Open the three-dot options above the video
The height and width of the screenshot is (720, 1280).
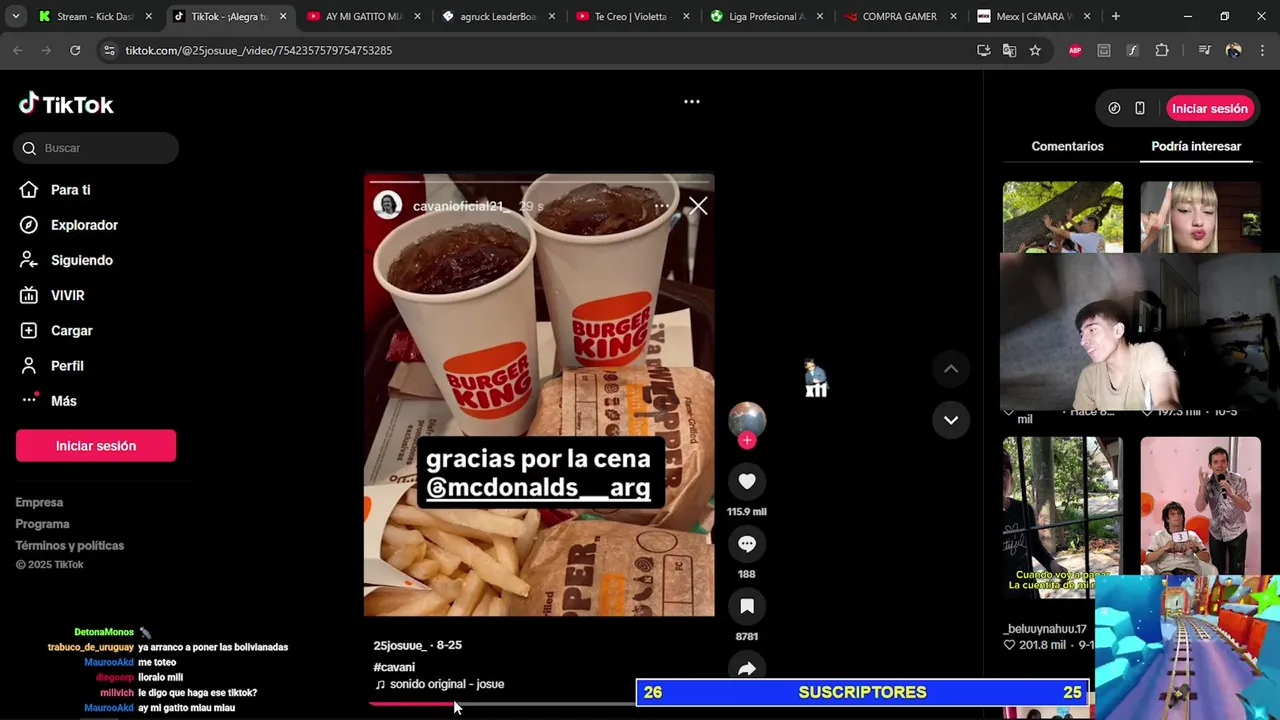691,101
